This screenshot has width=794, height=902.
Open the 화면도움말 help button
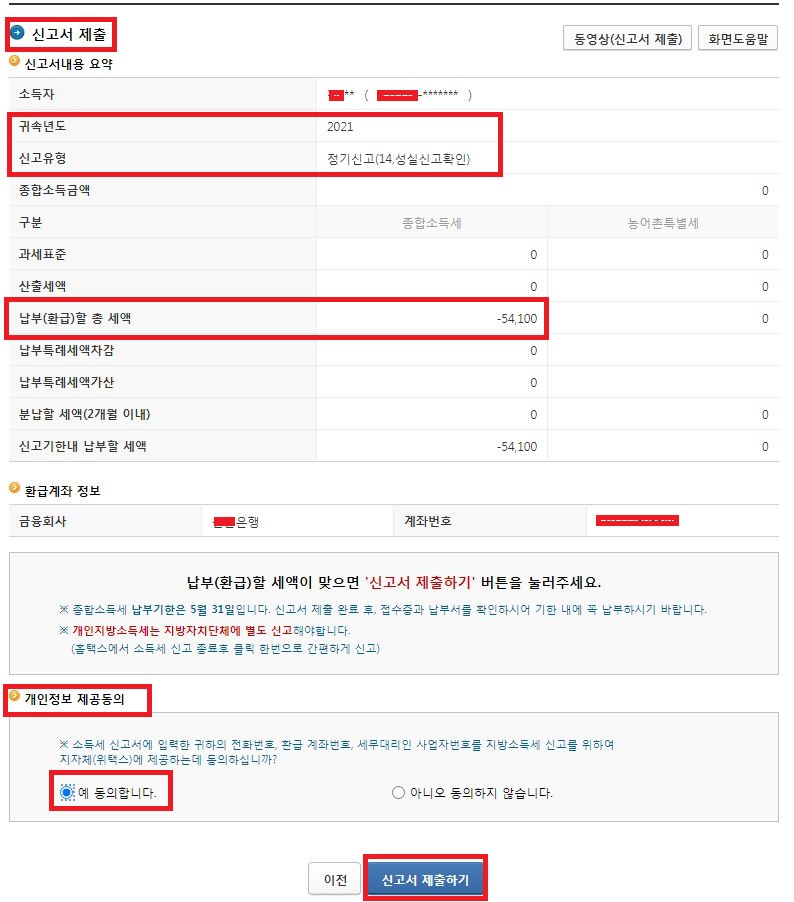pos(738,39)
